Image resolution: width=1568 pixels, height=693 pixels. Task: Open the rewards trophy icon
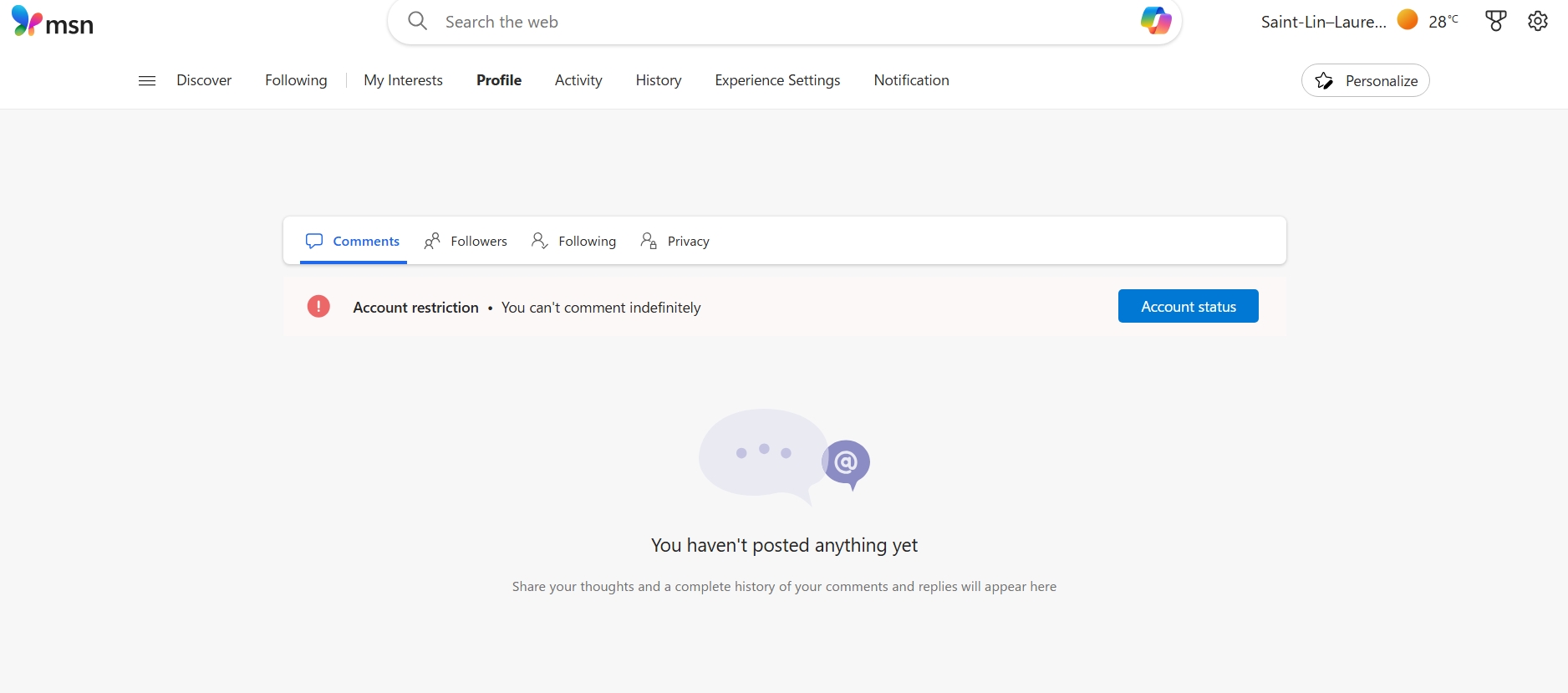tap(1496, 21)
